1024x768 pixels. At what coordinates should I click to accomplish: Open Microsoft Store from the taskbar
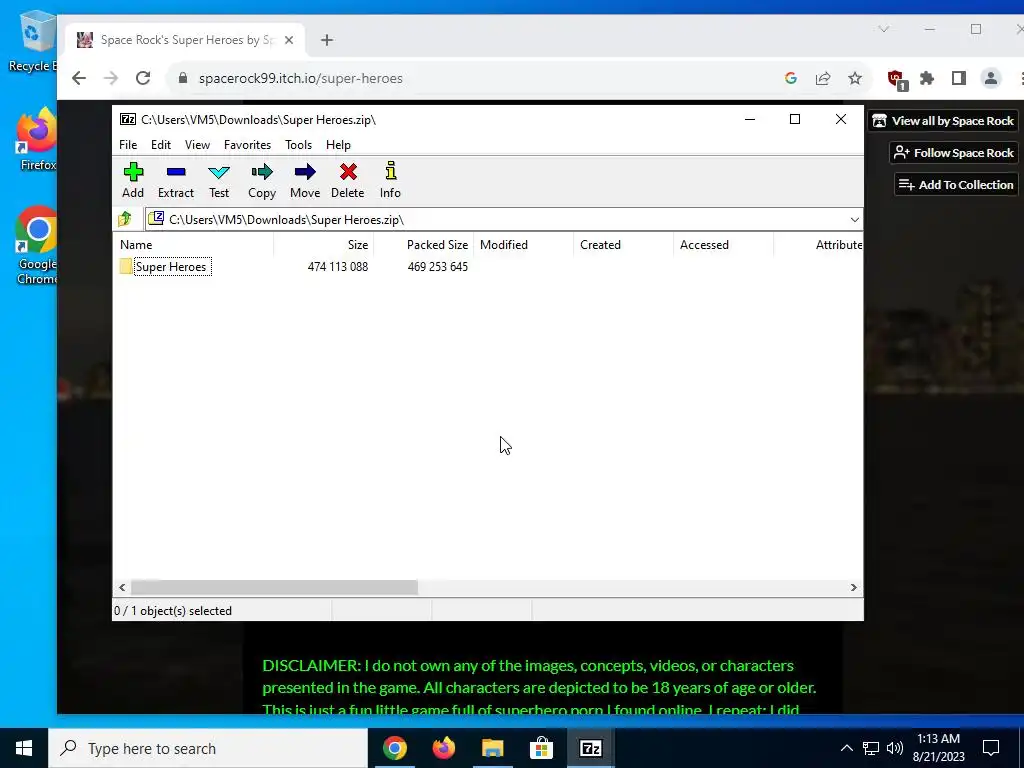541,748
